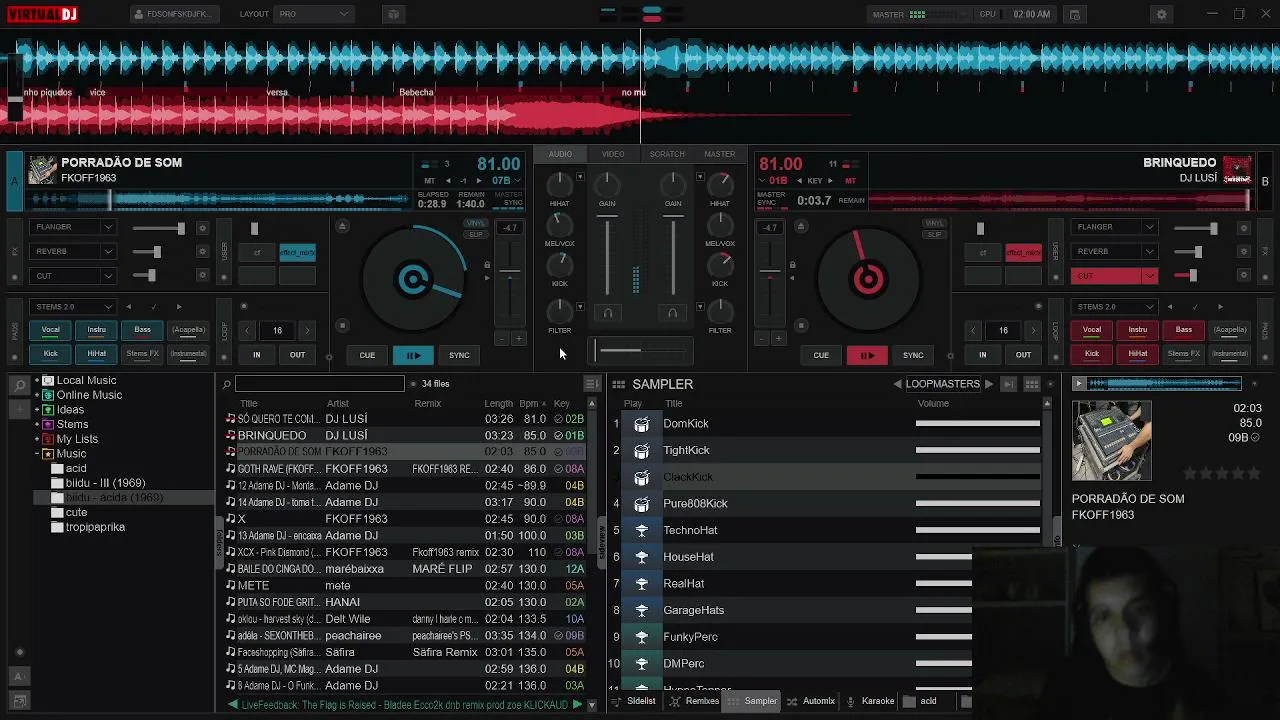Switch to the VIDEO mixer tab

click(613, 154)
